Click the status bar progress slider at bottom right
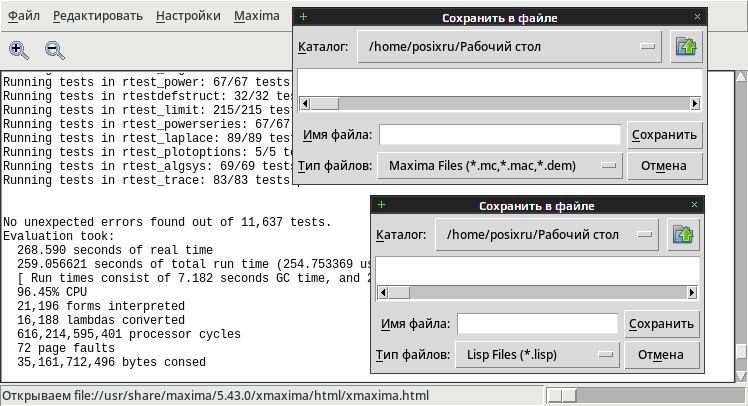This screenshot has height=406, width=748. pyautogui.click(x=562, y=396)
